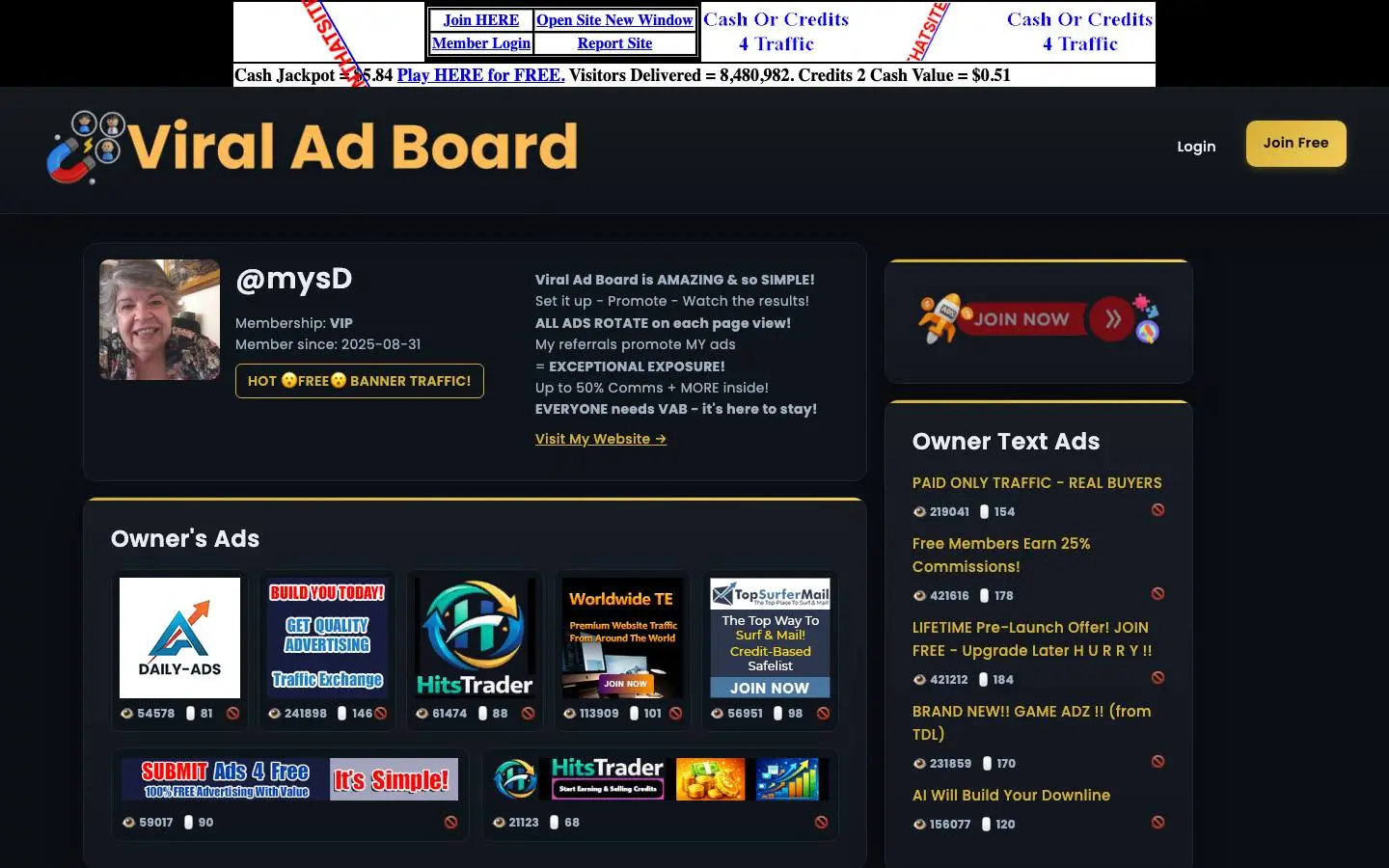
Task: Click the Viral Ad Board magnet logo icon
Action: pos(85,147)
